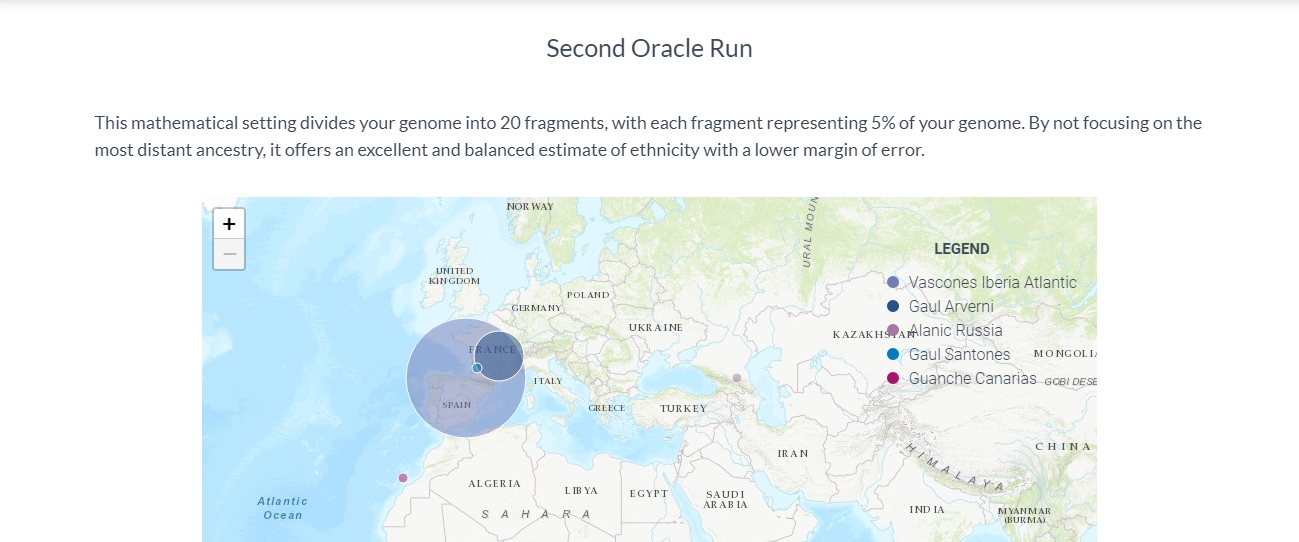Select 'Vascones Iberia Atlantic' legend label

tap(993, 282)
